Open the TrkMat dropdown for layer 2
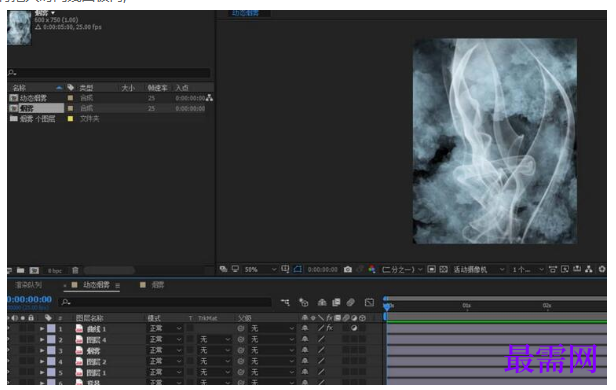This screenshot has height=390, width=616. tap(214, 339)
